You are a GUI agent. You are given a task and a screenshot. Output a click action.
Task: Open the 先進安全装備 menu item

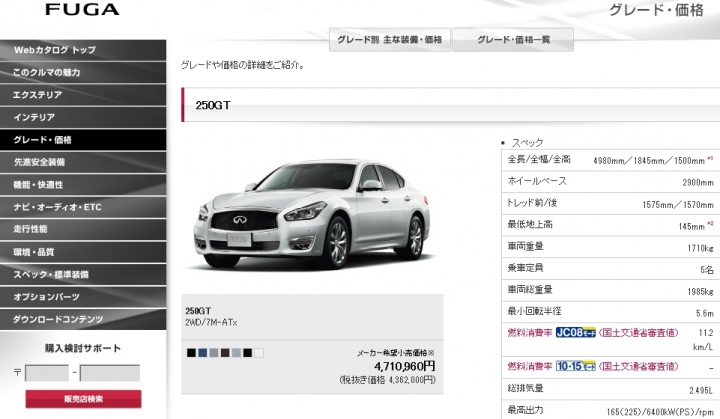[83, 163]
